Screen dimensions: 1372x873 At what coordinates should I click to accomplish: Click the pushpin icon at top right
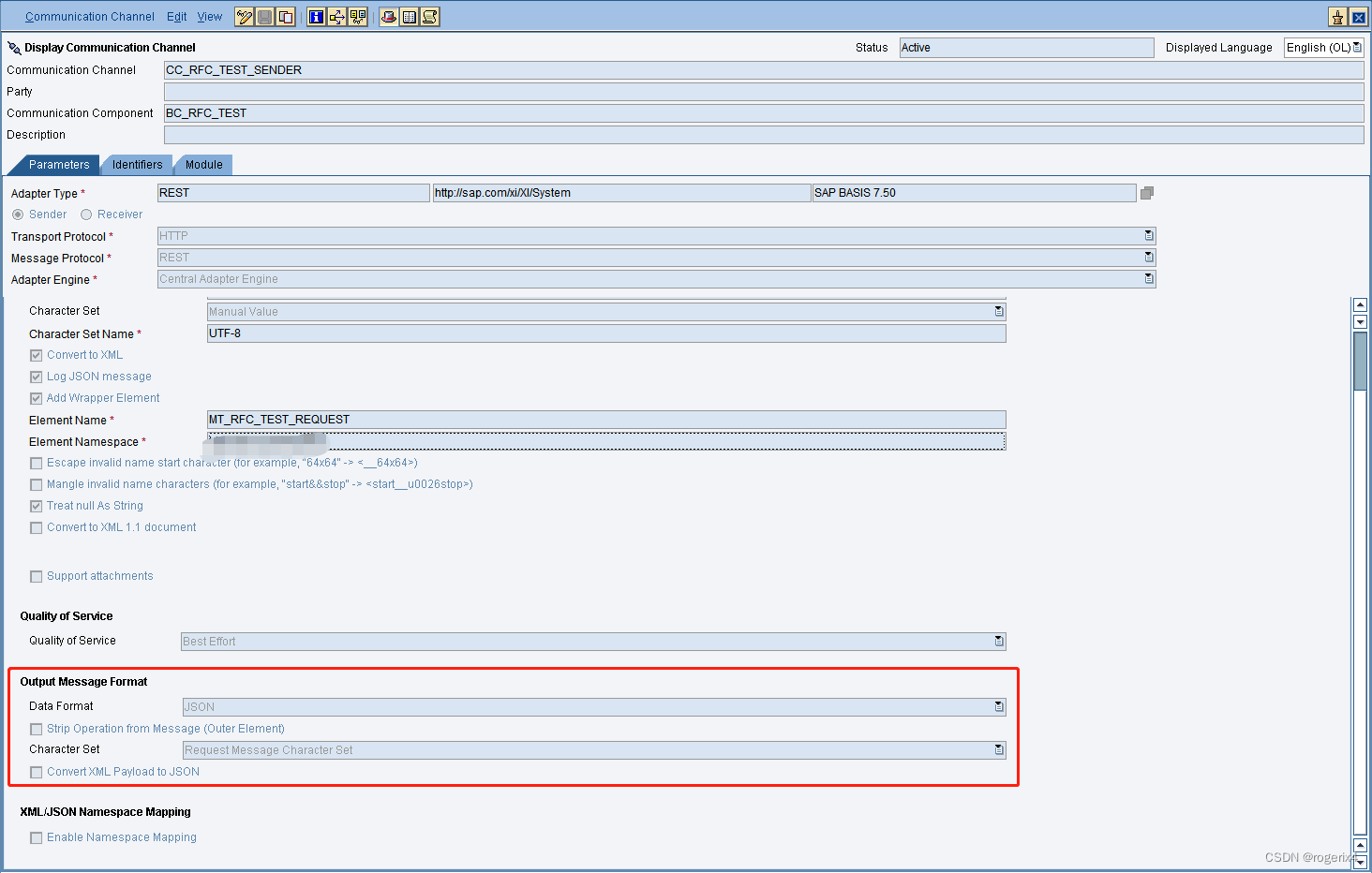click(1338, 16)
